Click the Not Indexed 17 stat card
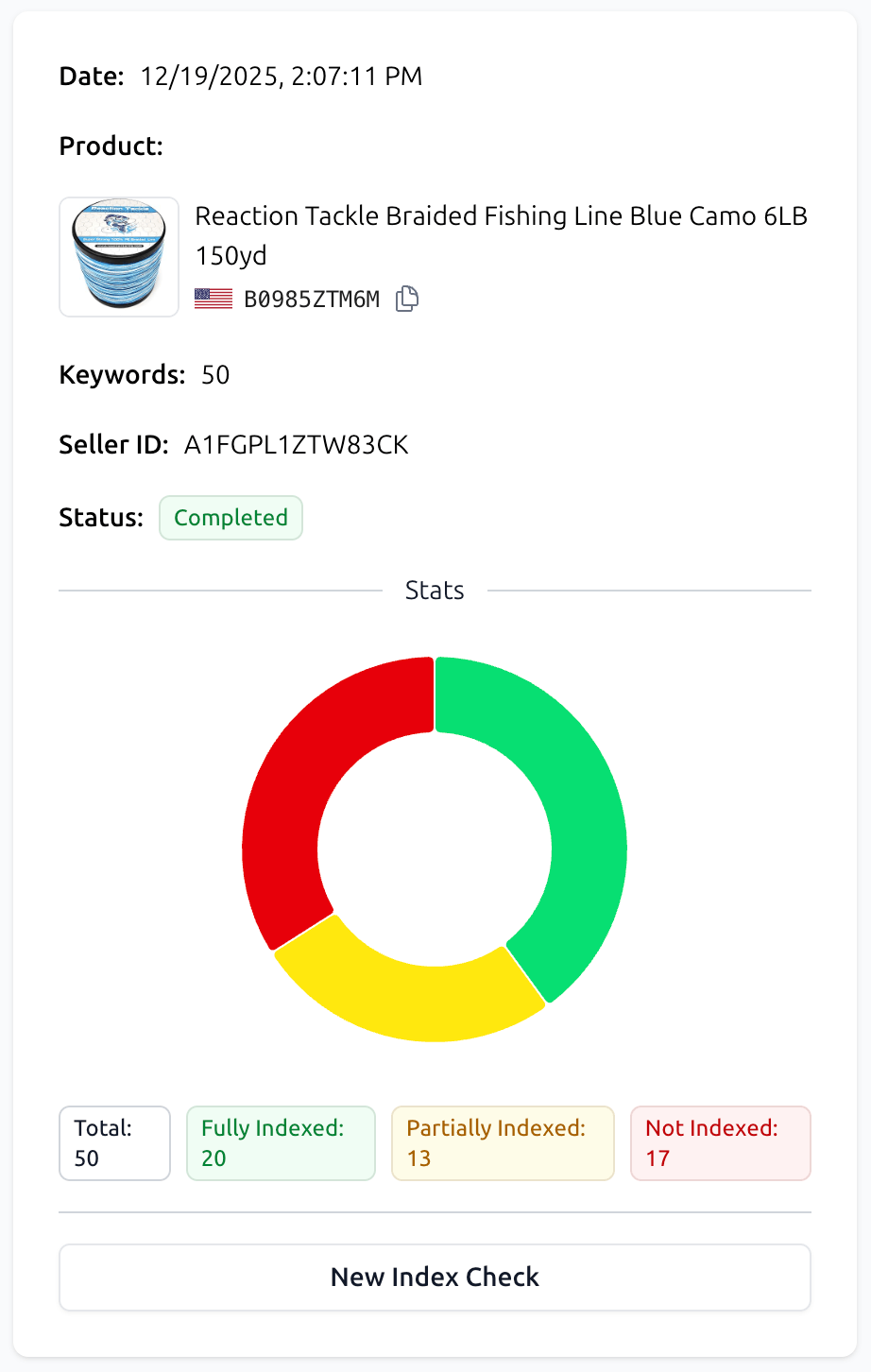The image size is (871, 1372). (720, 1142)
